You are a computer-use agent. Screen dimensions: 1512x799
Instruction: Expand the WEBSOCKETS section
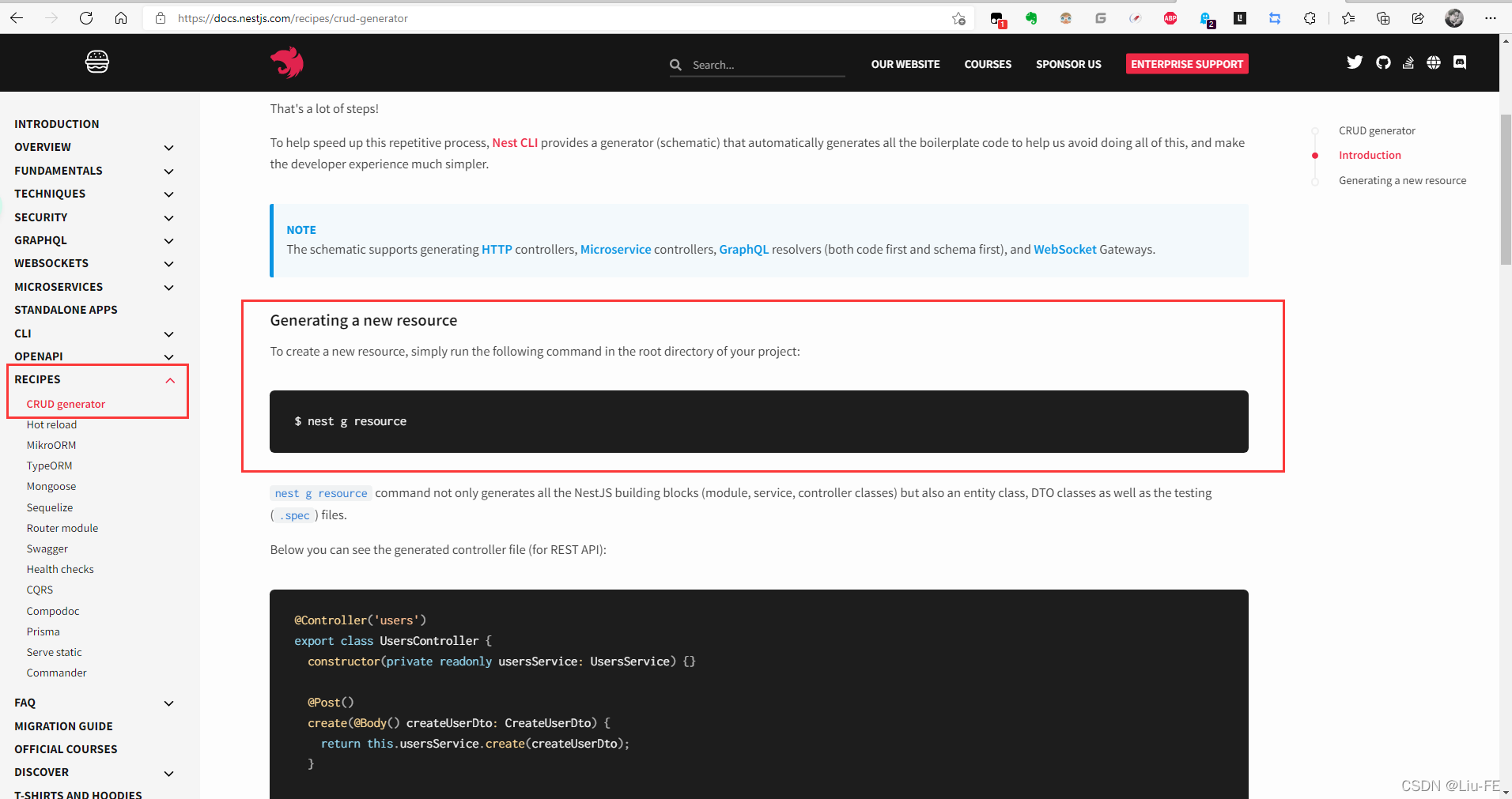(x=168, y=264)
